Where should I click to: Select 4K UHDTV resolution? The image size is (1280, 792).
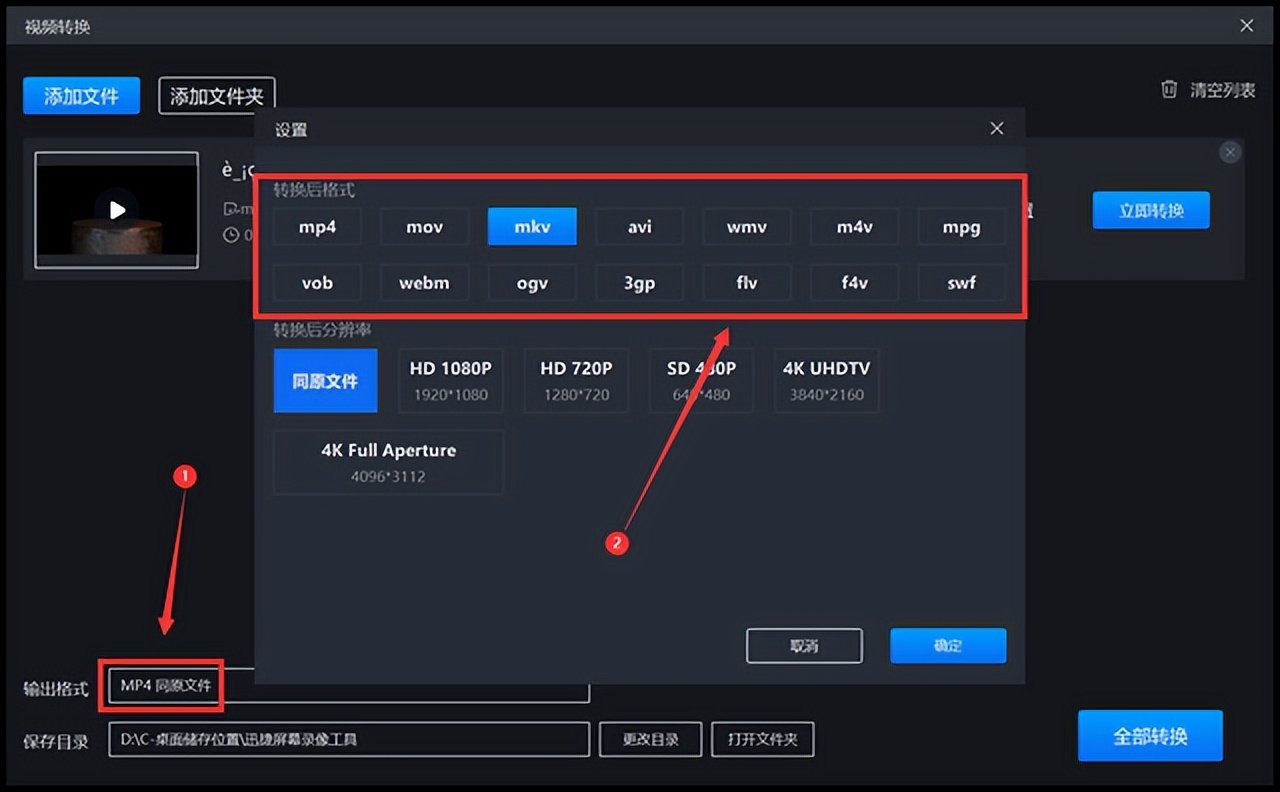(x=826, y=380)
